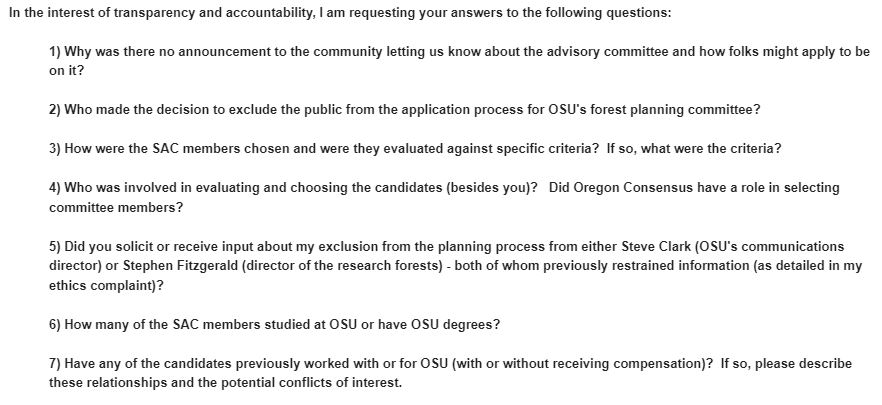Click question 1 about no community announcement

click(x=459, y=62)
